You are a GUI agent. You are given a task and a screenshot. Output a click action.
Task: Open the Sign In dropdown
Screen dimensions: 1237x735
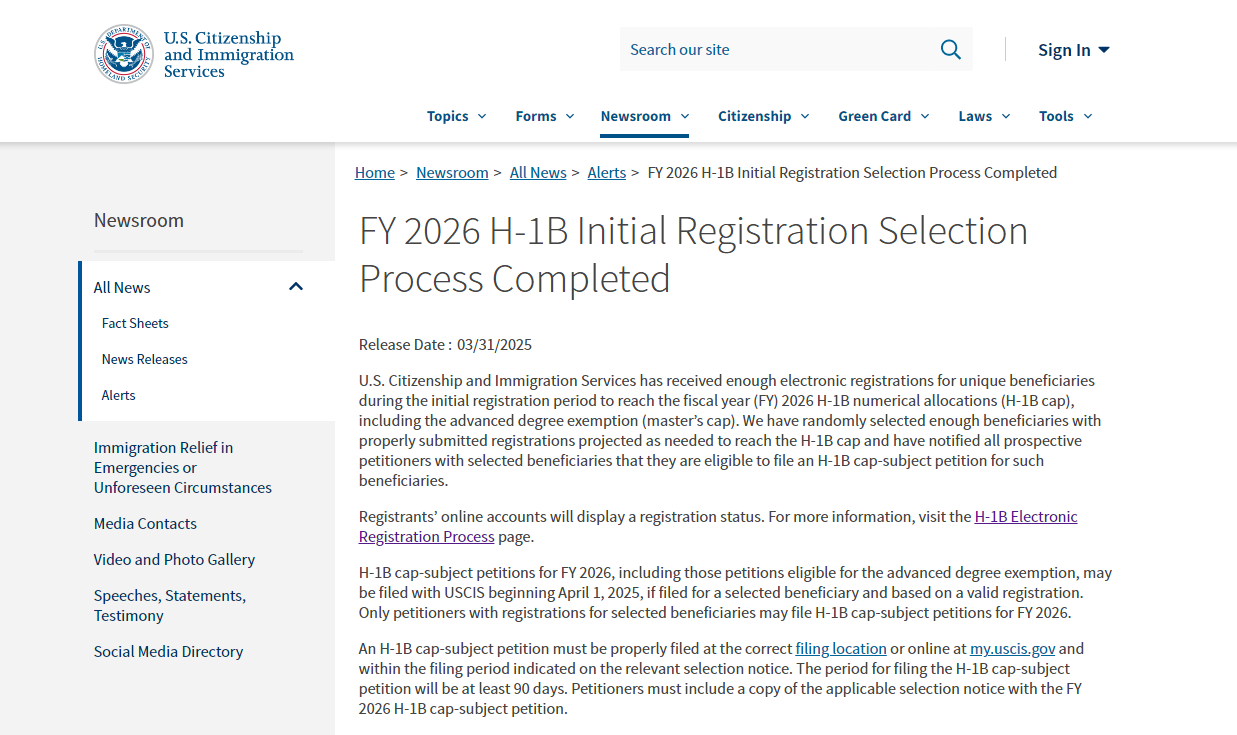(1073, 50)
